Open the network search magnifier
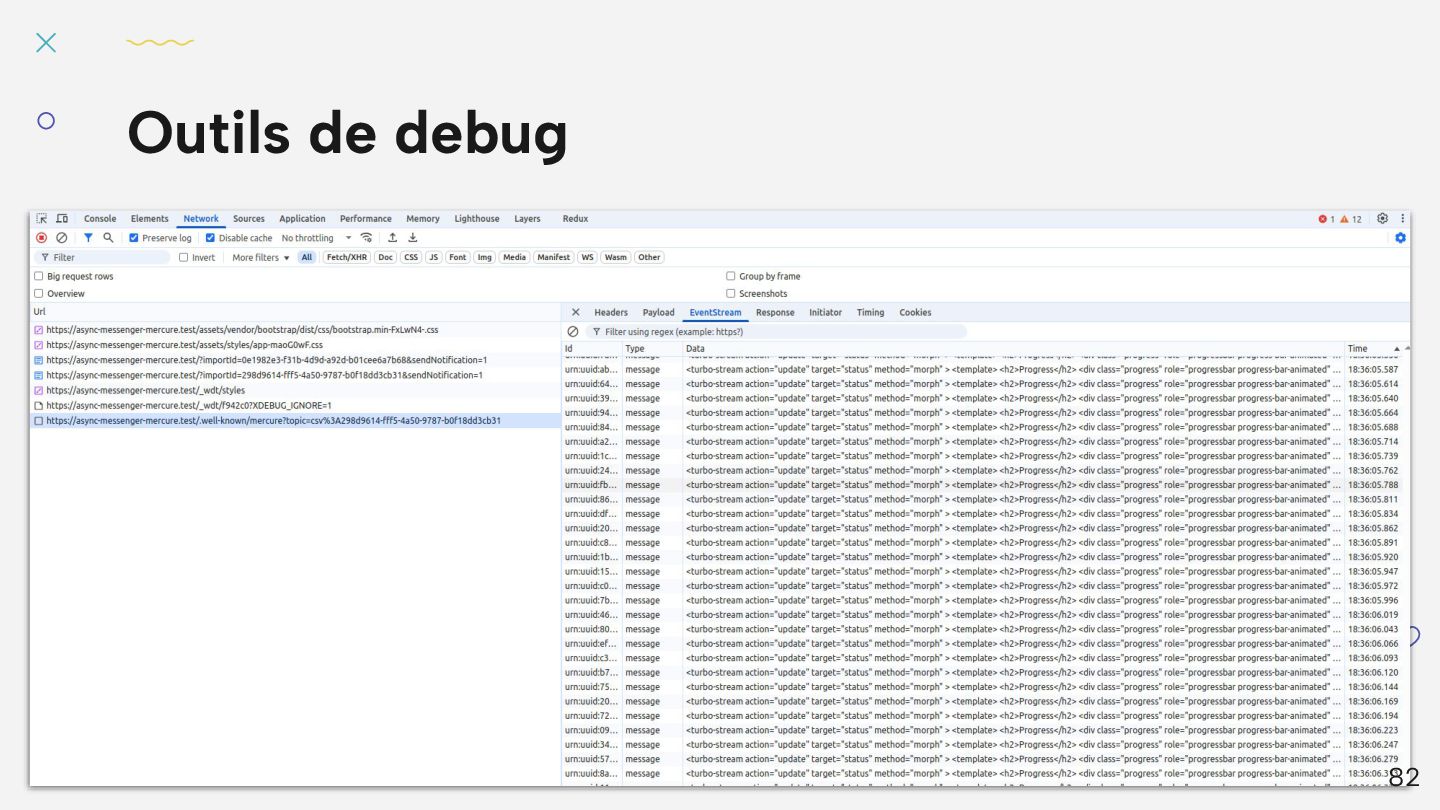This screenshot has width=1440, height=810. [108, 238]
